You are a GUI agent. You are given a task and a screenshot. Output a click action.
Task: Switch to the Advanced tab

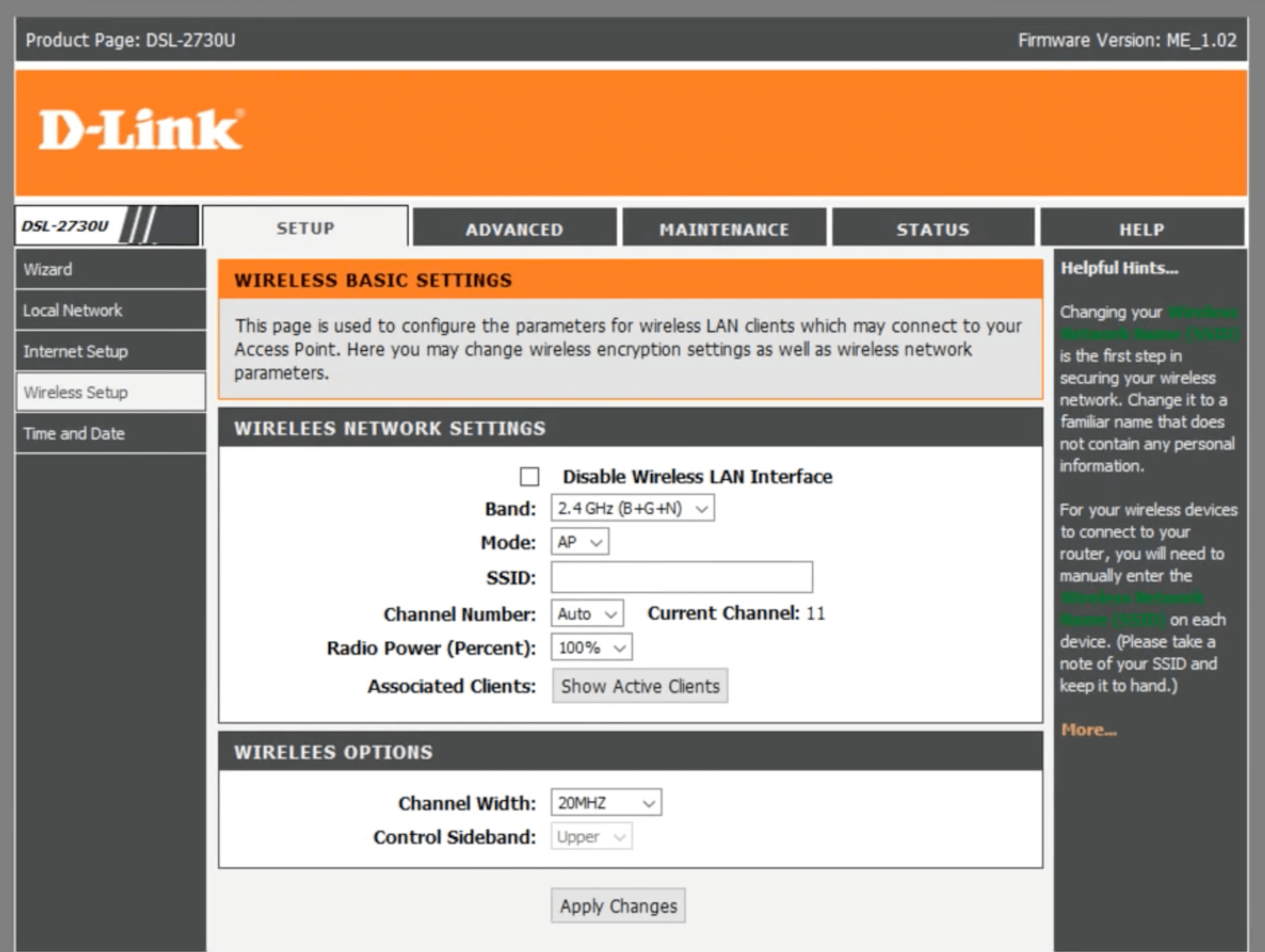click(514, 229)
